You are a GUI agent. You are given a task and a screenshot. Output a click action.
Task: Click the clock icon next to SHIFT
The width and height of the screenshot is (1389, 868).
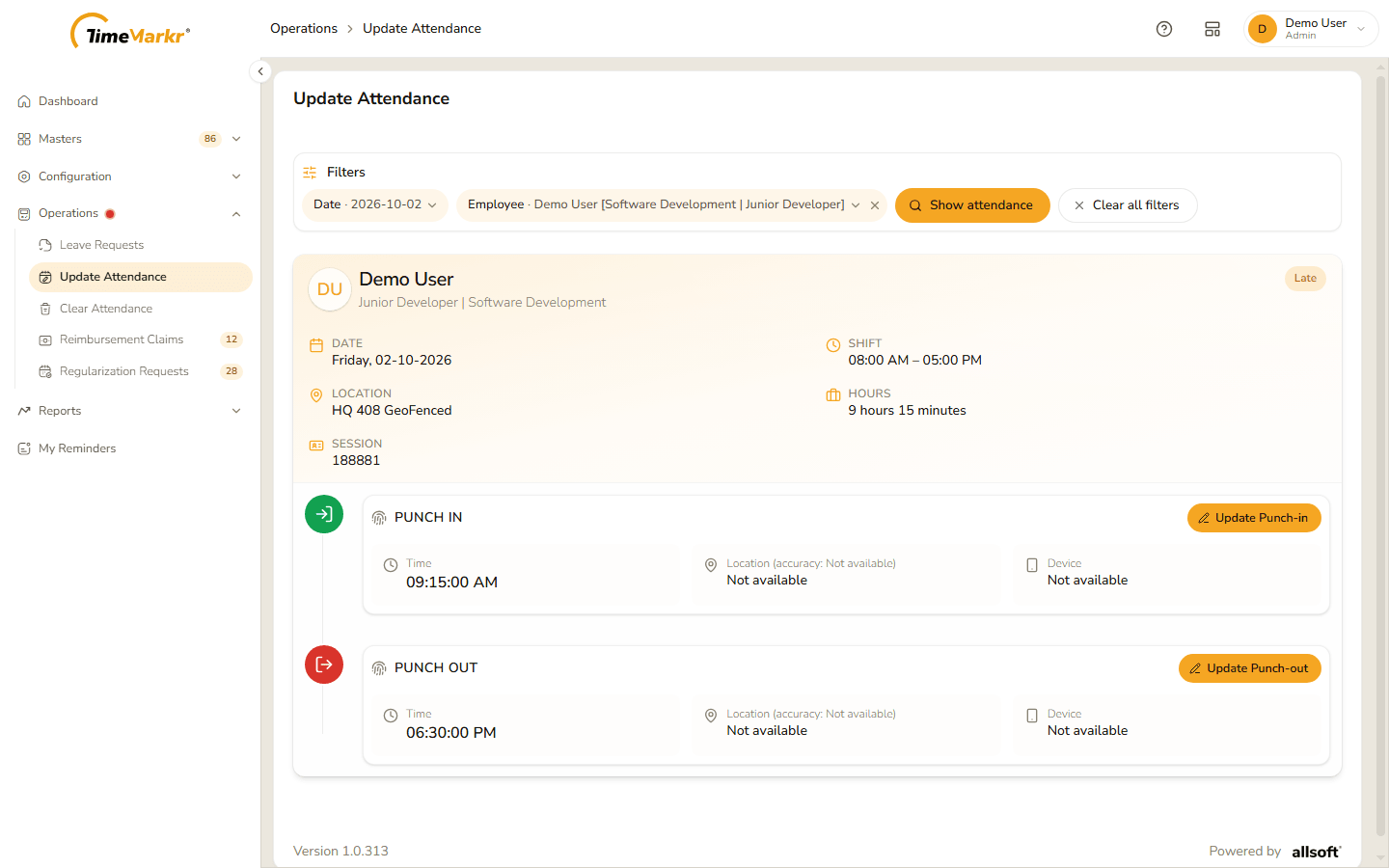click(x=833, y=345)
